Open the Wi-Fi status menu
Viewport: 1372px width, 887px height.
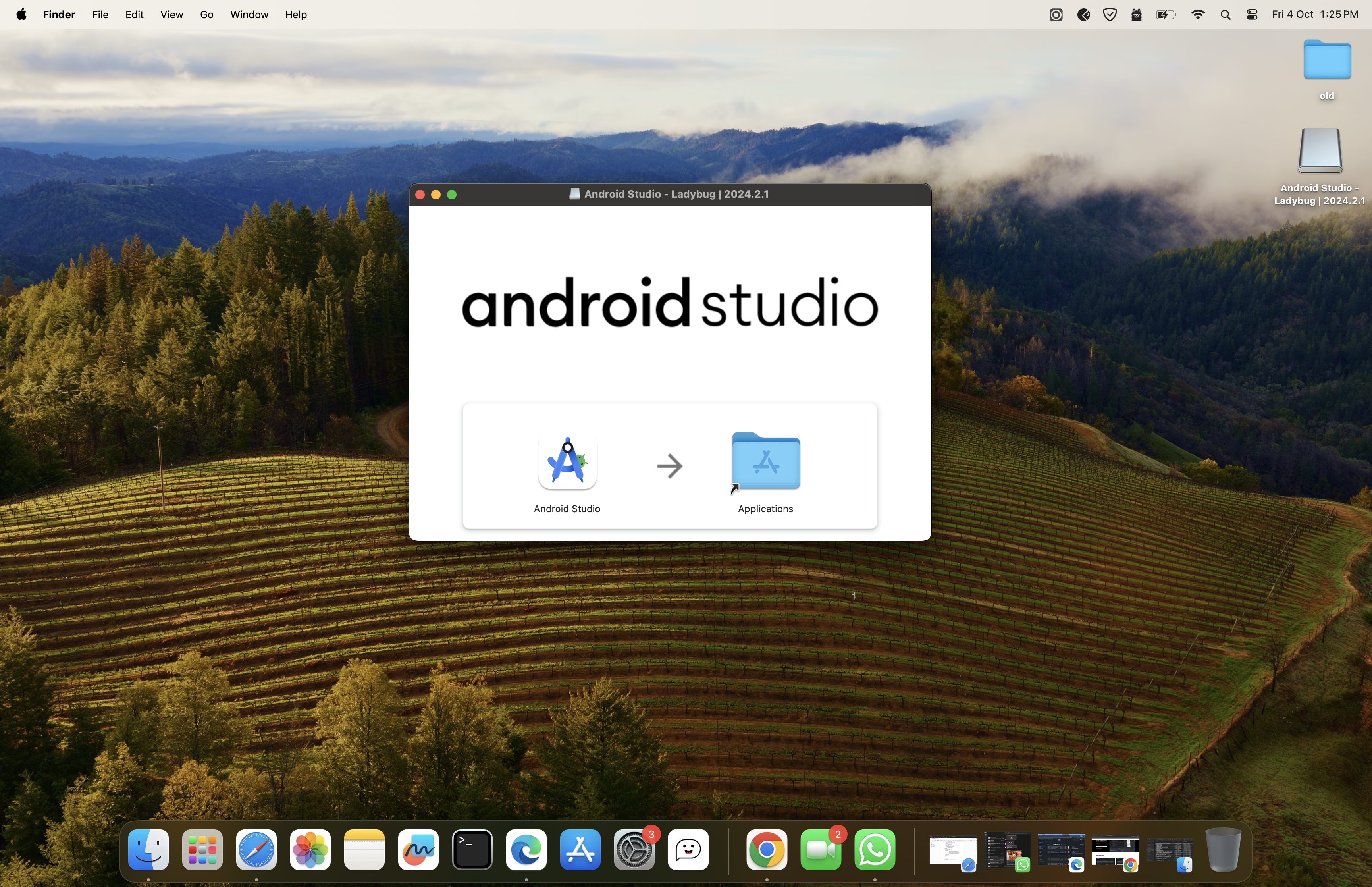tap(1198, 15)
